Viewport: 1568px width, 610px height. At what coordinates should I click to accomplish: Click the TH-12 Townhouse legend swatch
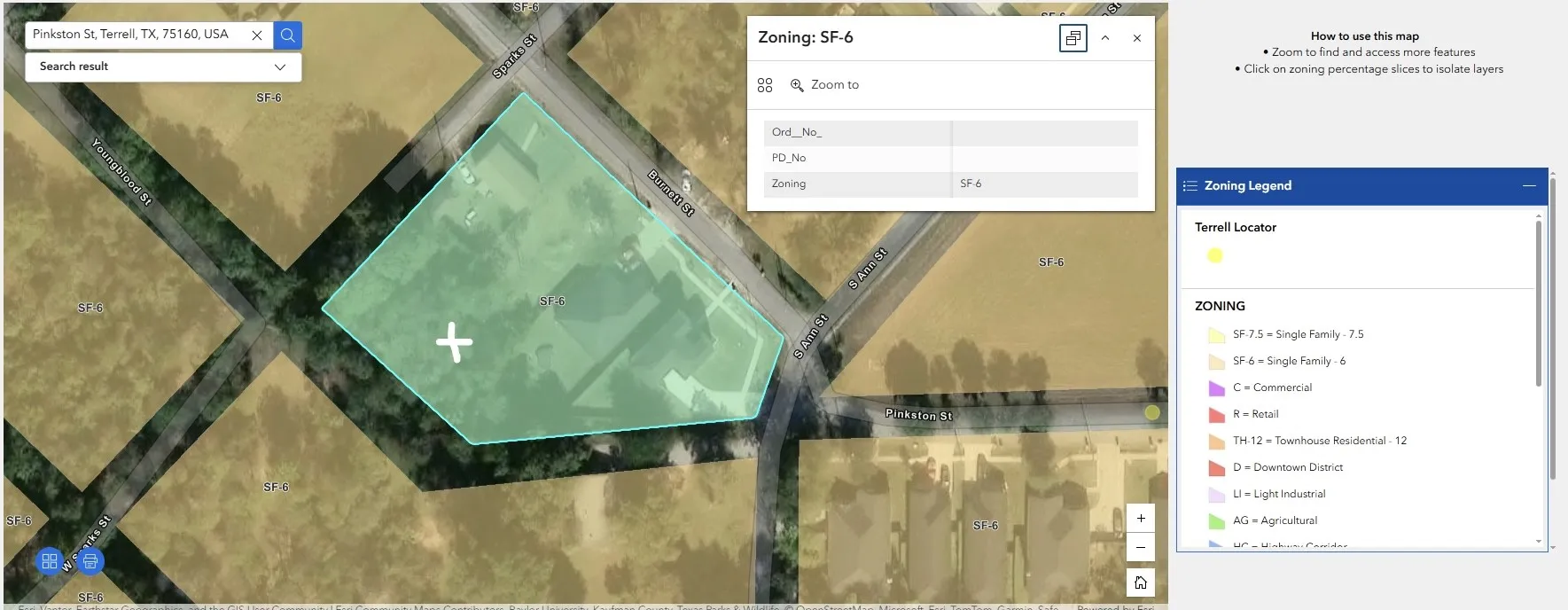coord(1217,442)
